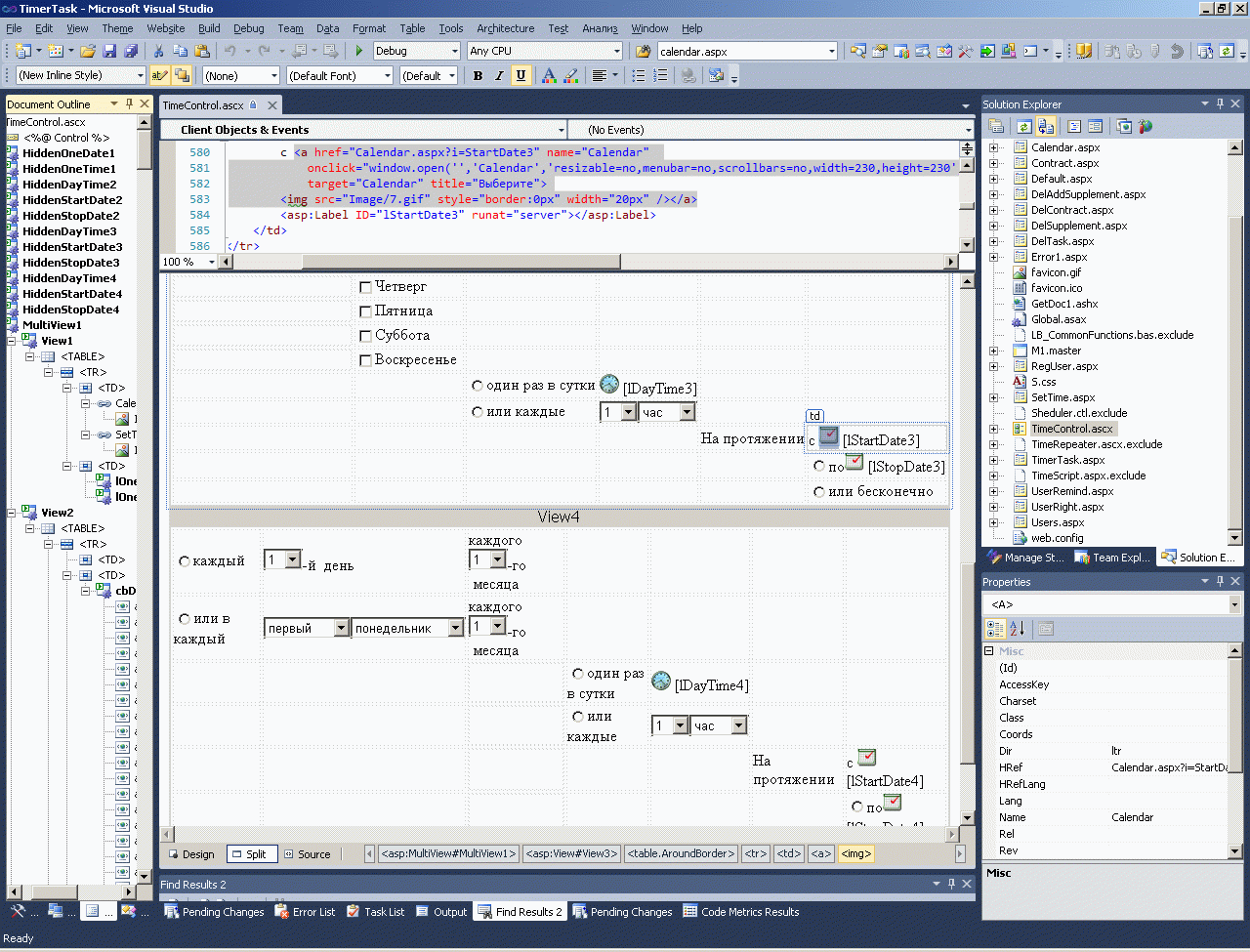Click the Foreground Color button
This screenshot has width=1250, height=952.
[549, 75]
